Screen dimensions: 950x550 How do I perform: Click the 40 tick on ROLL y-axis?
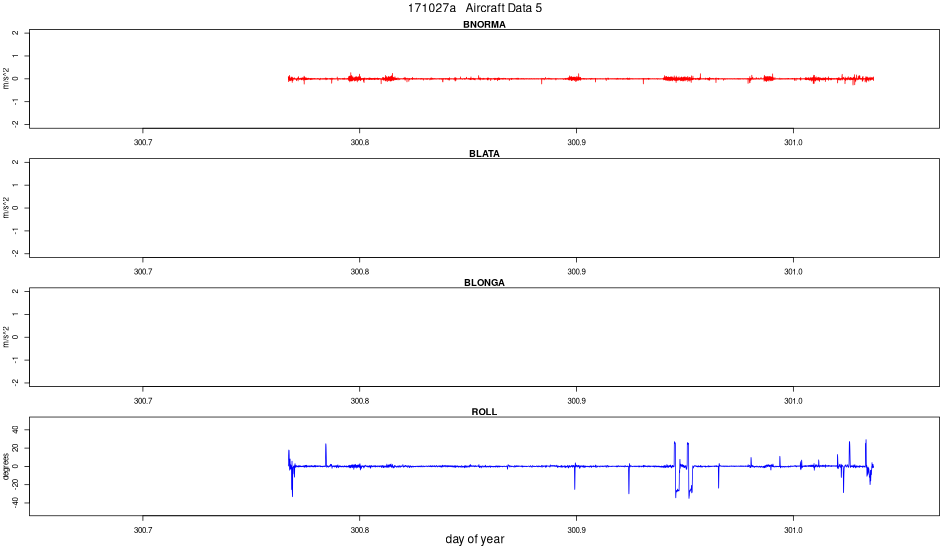click(16, 430)
